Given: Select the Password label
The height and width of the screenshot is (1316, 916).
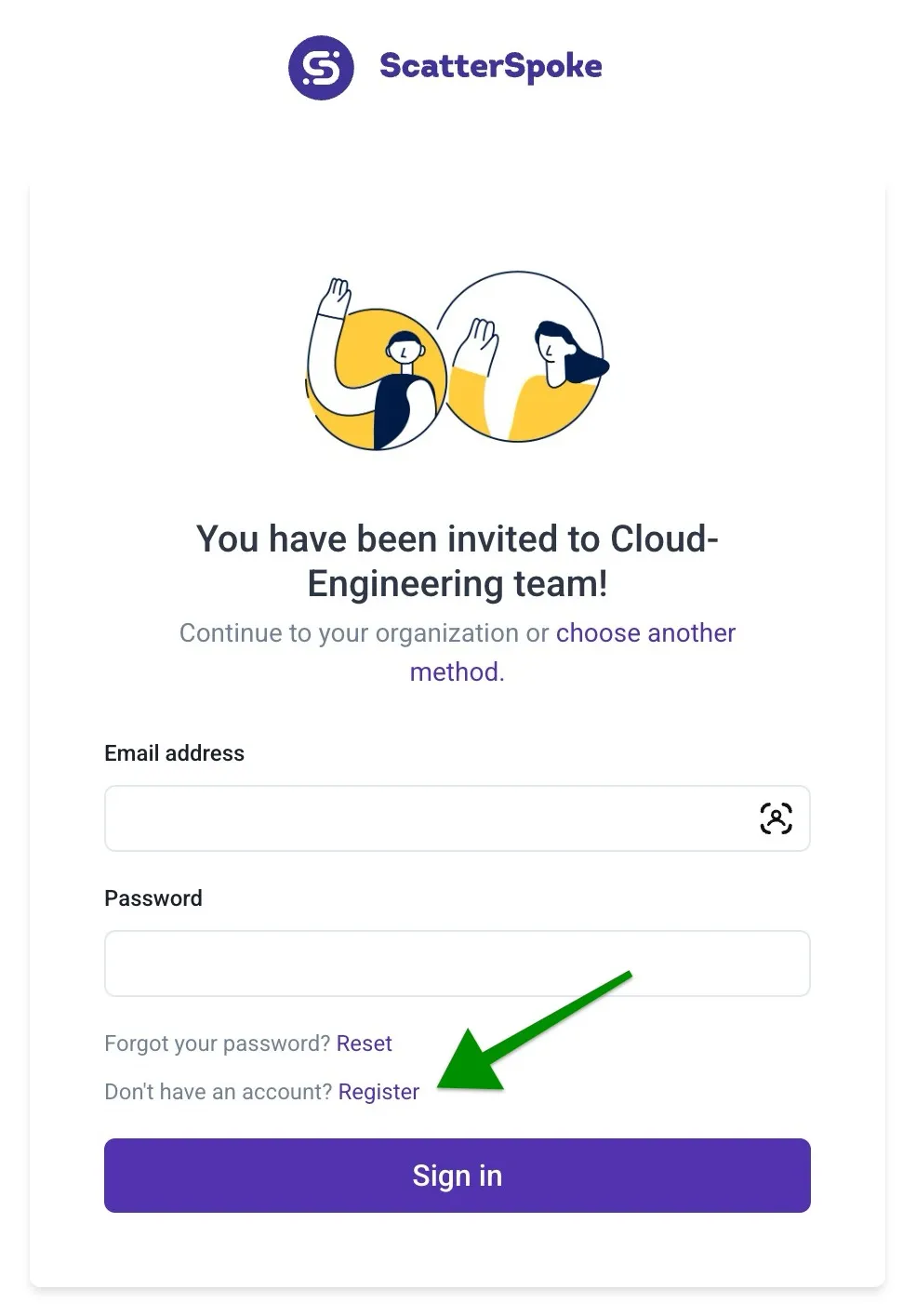Looking at the screenshot, I should pos(153,898).
